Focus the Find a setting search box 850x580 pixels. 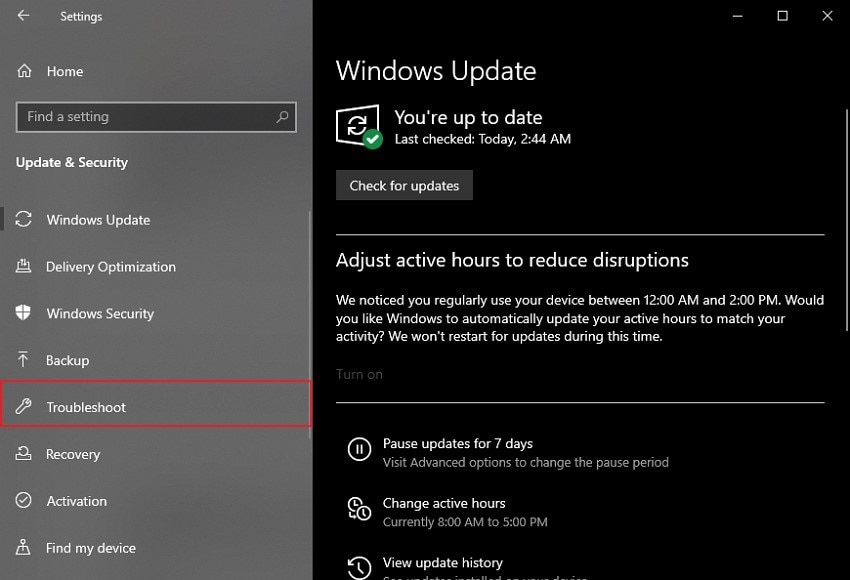point(156,117)
